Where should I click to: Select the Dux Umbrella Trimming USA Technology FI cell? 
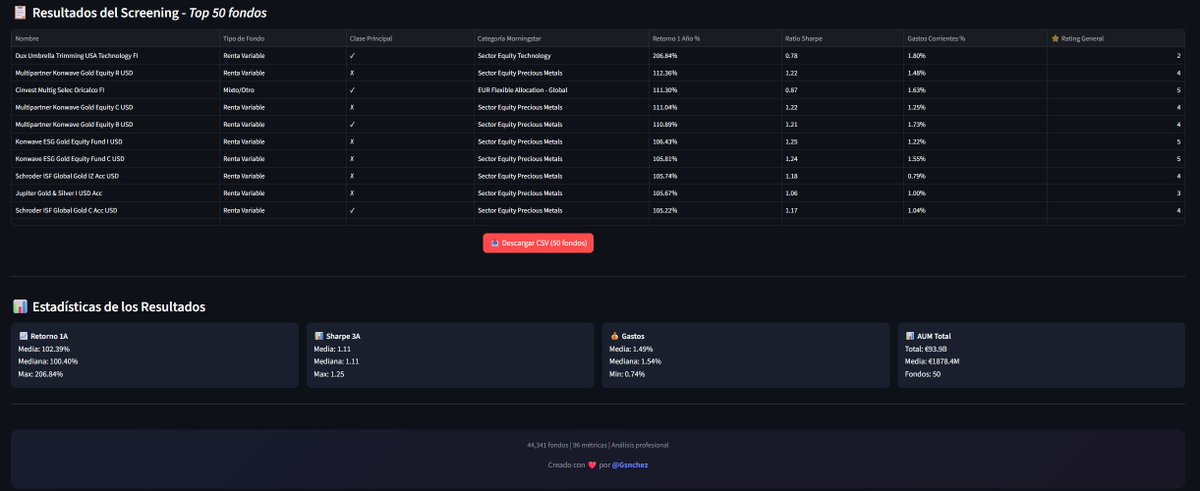tap(115, 56)
